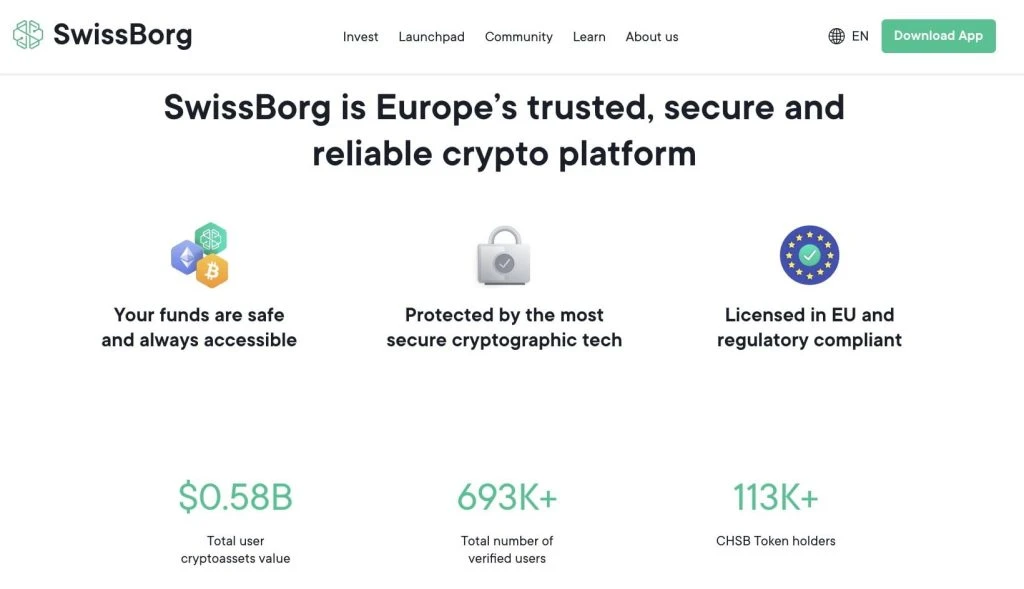Image resolution: width=1024 pixels, height=589 pixels.
Task: Click the EU flag compliance badge icon
Action: point(809,254)
